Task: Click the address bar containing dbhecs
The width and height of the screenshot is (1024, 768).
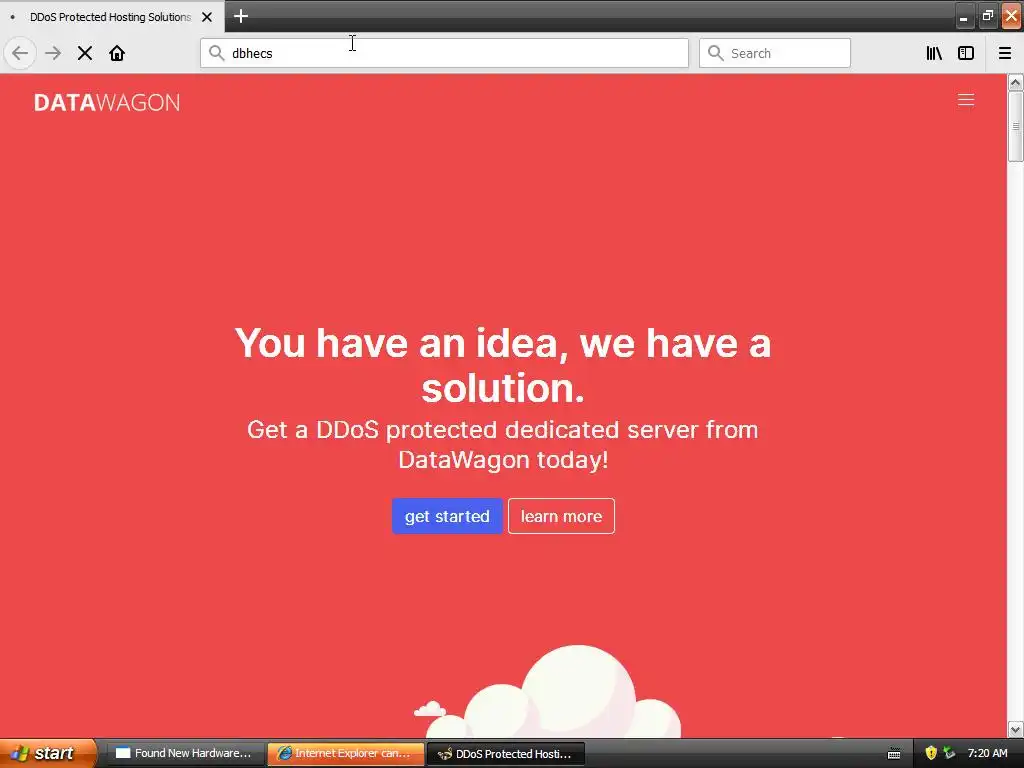Action: (x=444, y=53)
